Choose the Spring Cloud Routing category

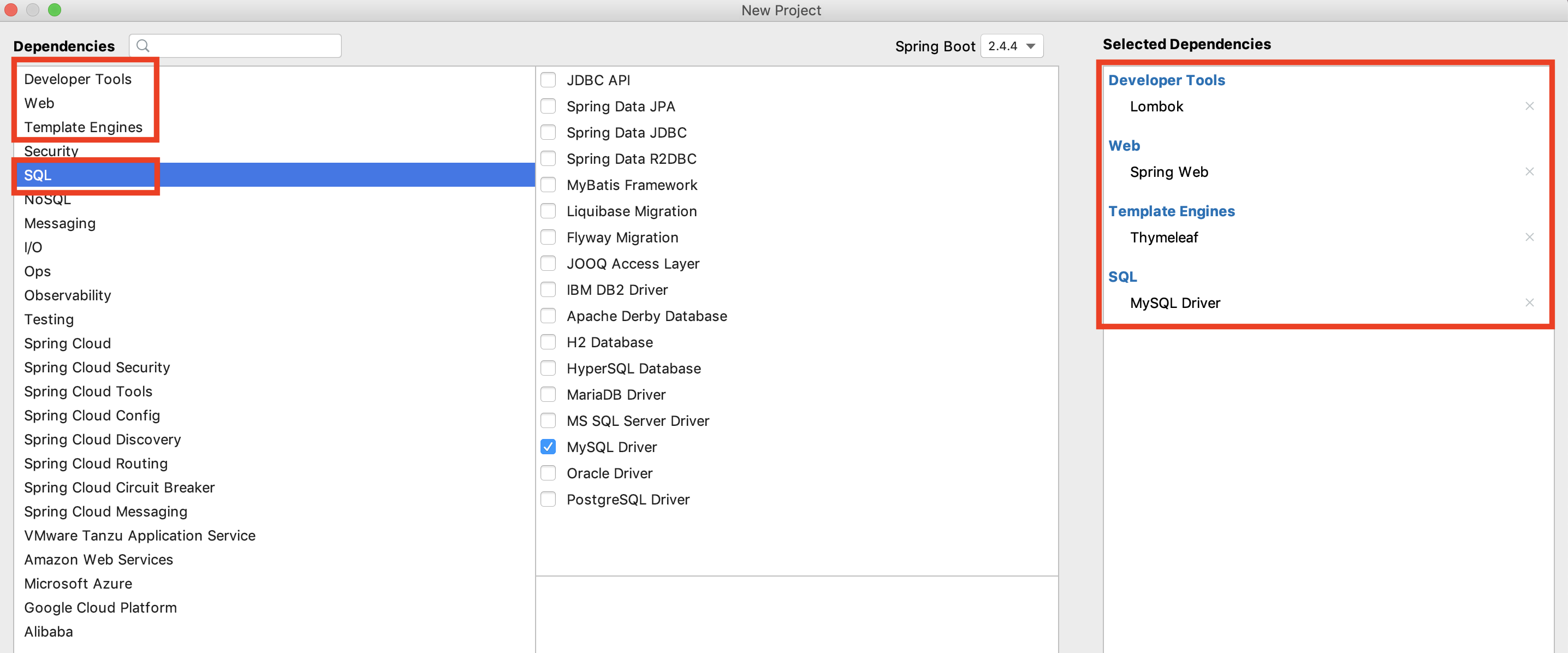coord(96,464)
